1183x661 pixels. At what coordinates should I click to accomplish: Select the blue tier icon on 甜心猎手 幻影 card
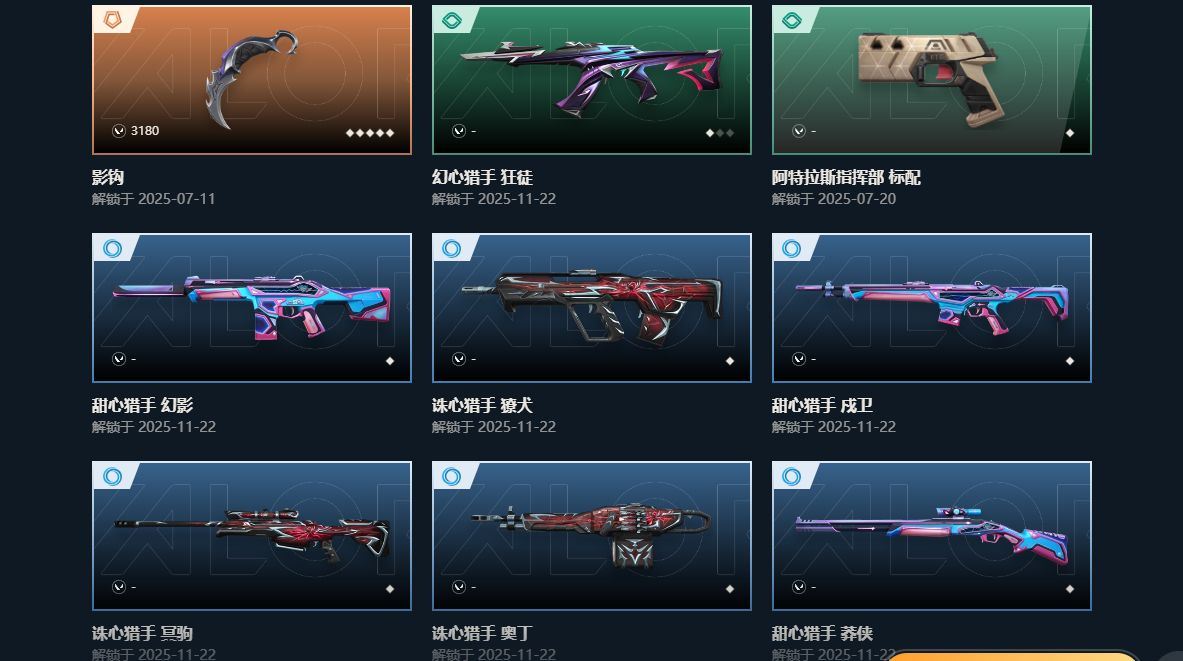[x=112, y=248]
